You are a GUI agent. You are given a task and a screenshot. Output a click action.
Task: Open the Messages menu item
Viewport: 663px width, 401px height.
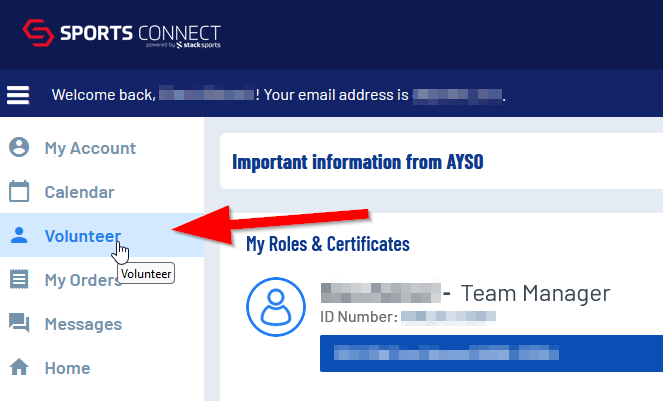83,324
